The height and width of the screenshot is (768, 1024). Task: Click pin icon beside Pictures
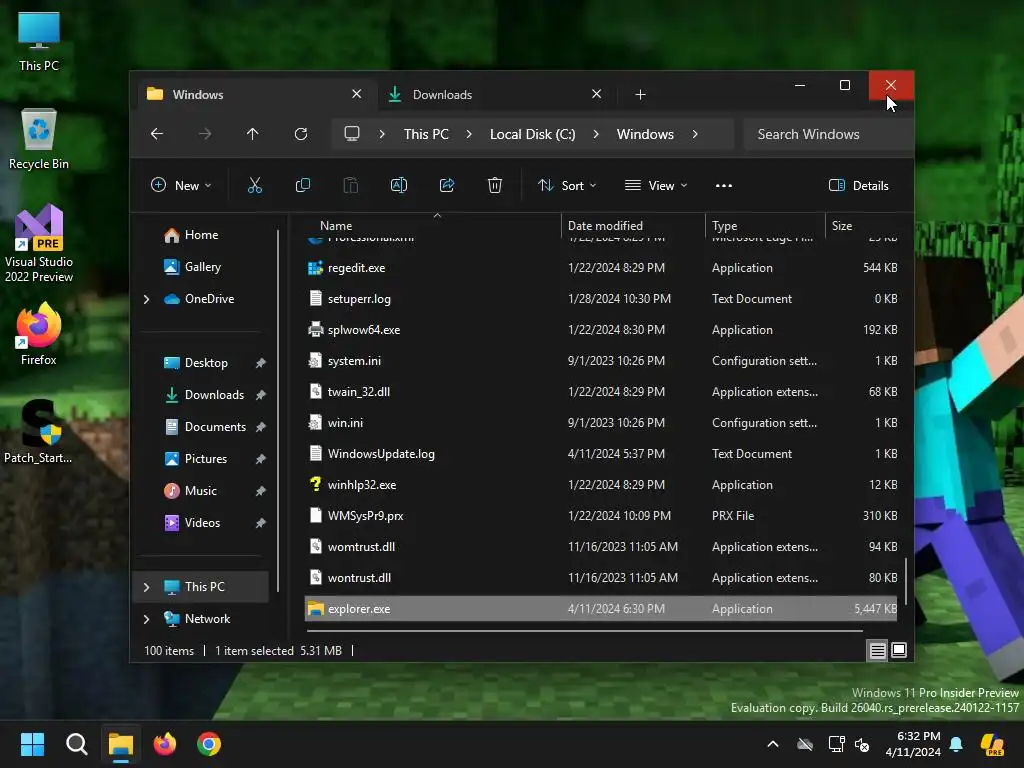[261, 459]
